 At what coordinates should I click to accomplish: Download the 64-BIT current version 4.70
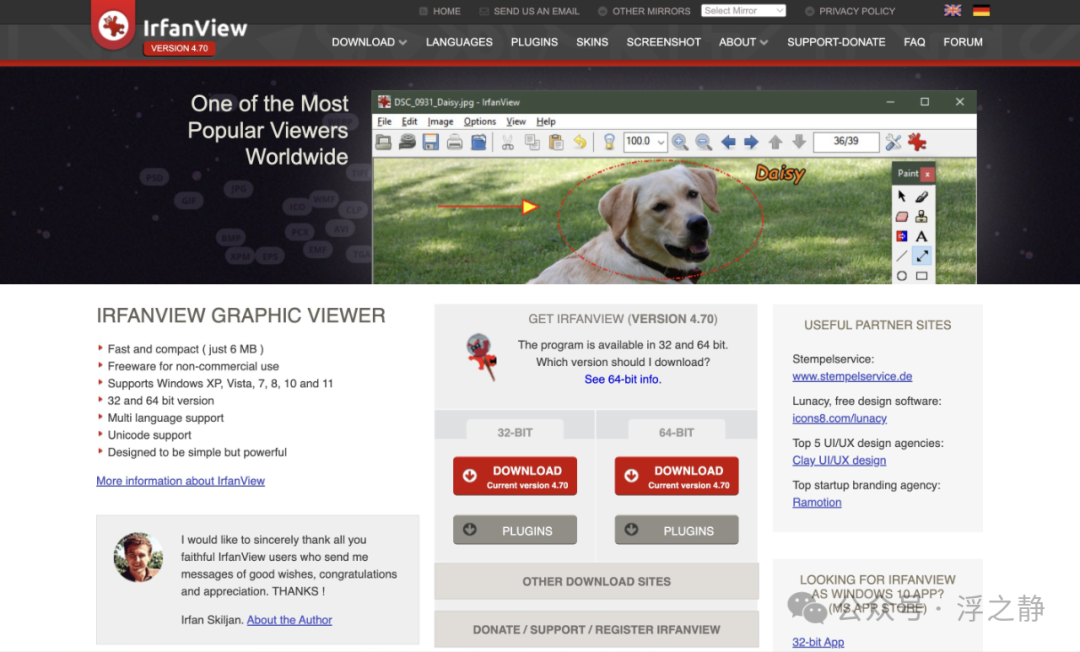click(676, 476)
